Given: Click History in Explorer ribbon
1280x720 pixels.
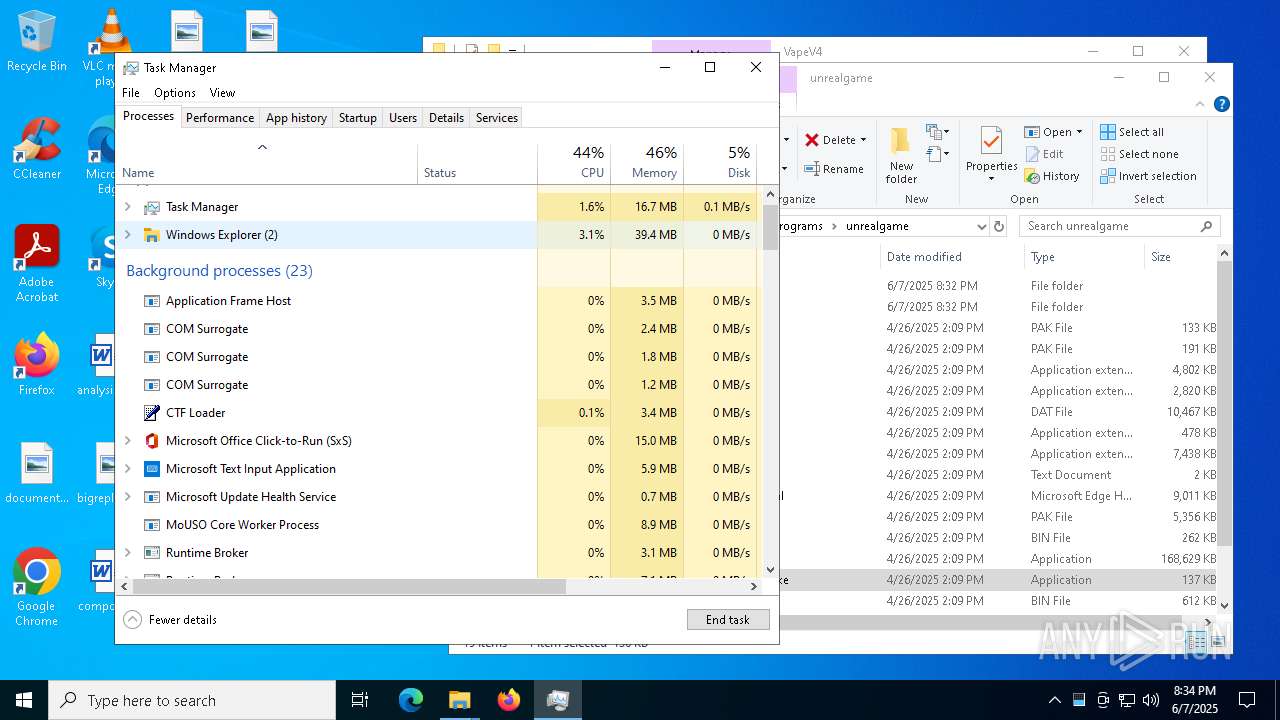Looking at the screenshot, I should point(1052,176).
